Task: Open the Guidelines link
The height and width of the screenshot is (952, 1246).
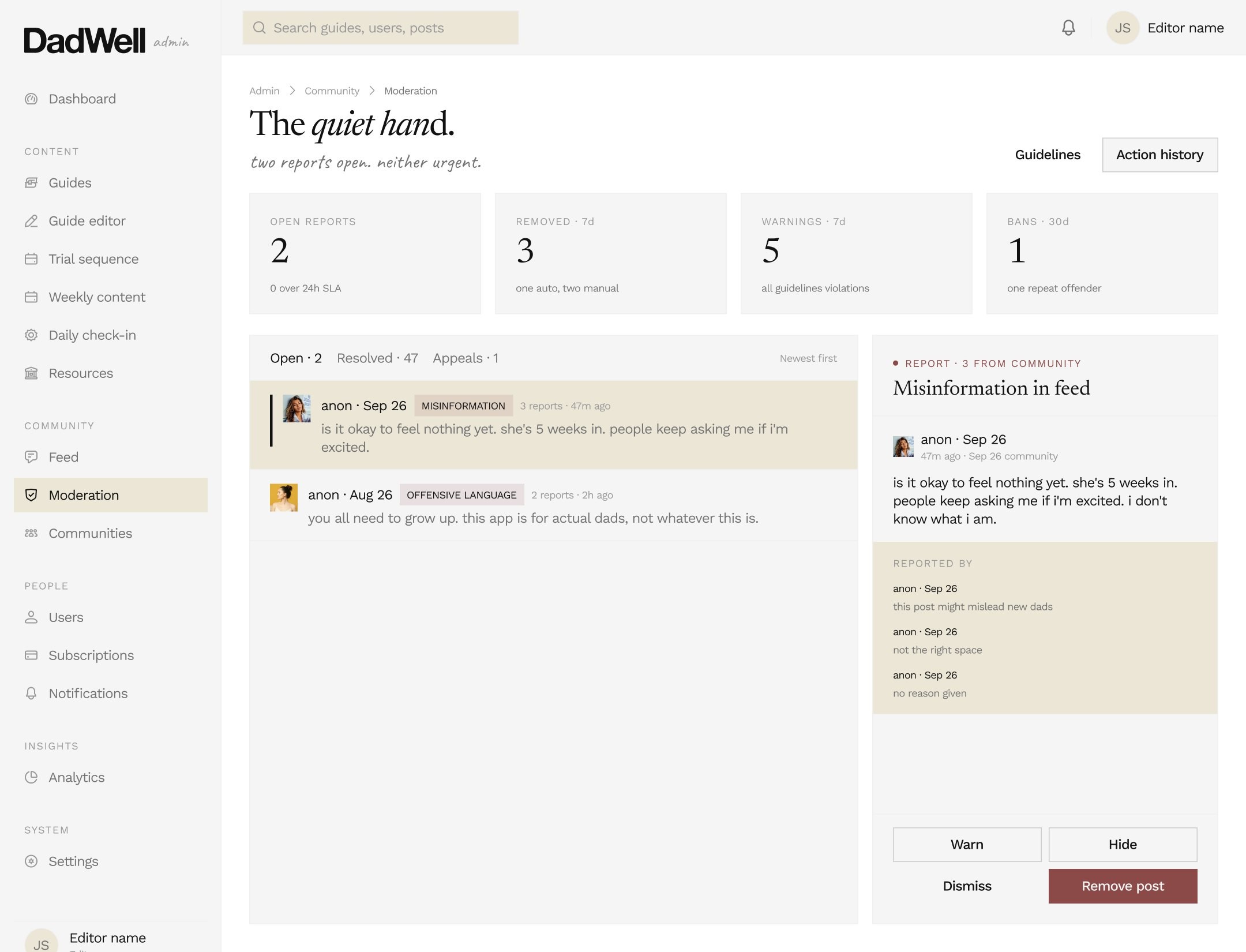Action: click(1048, 155)
